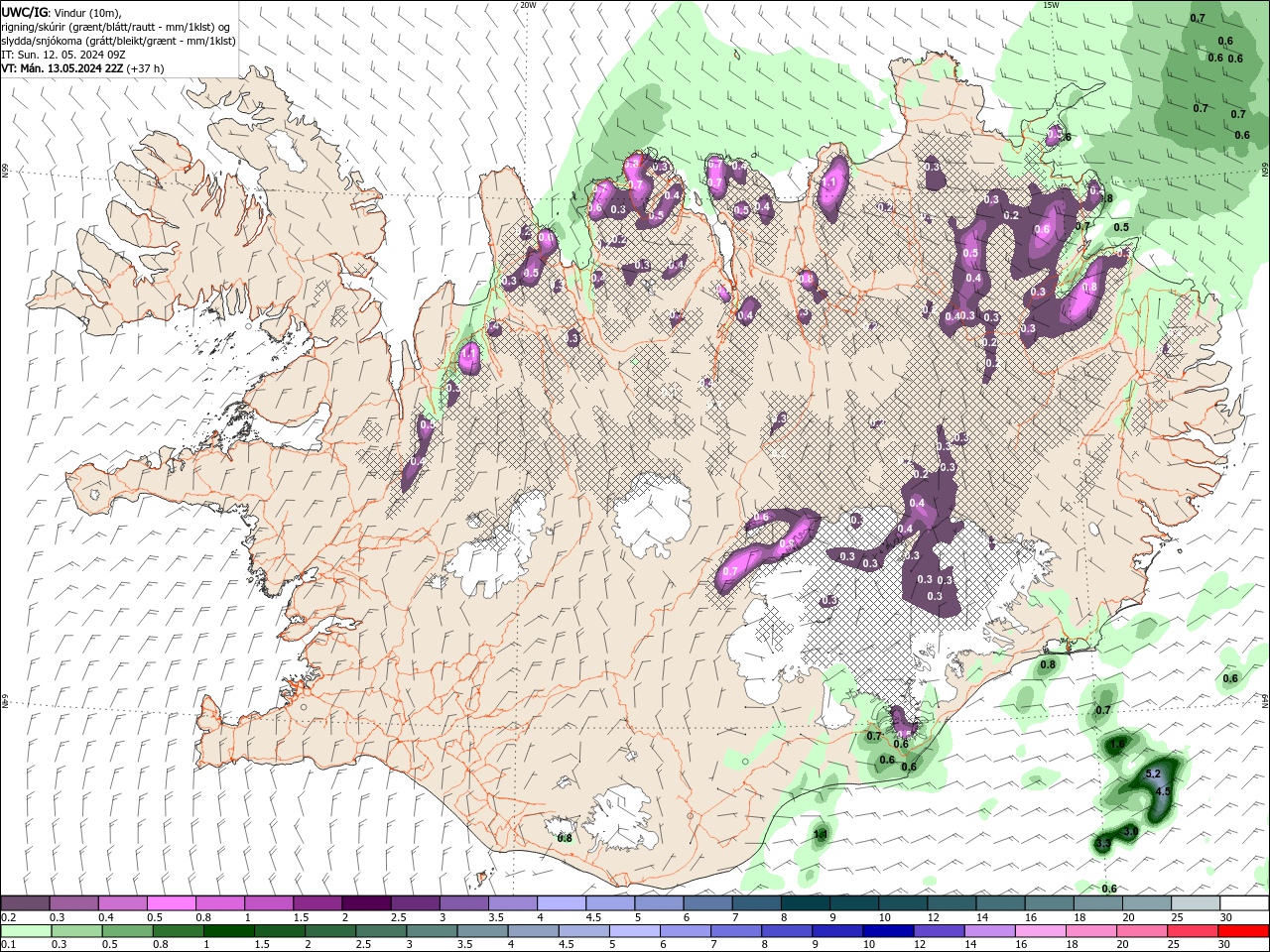The height and width of the screenshot is (952, 1270).
Task: Click the palest green 0.1 rain legend swatch
Action: point(25,931)
